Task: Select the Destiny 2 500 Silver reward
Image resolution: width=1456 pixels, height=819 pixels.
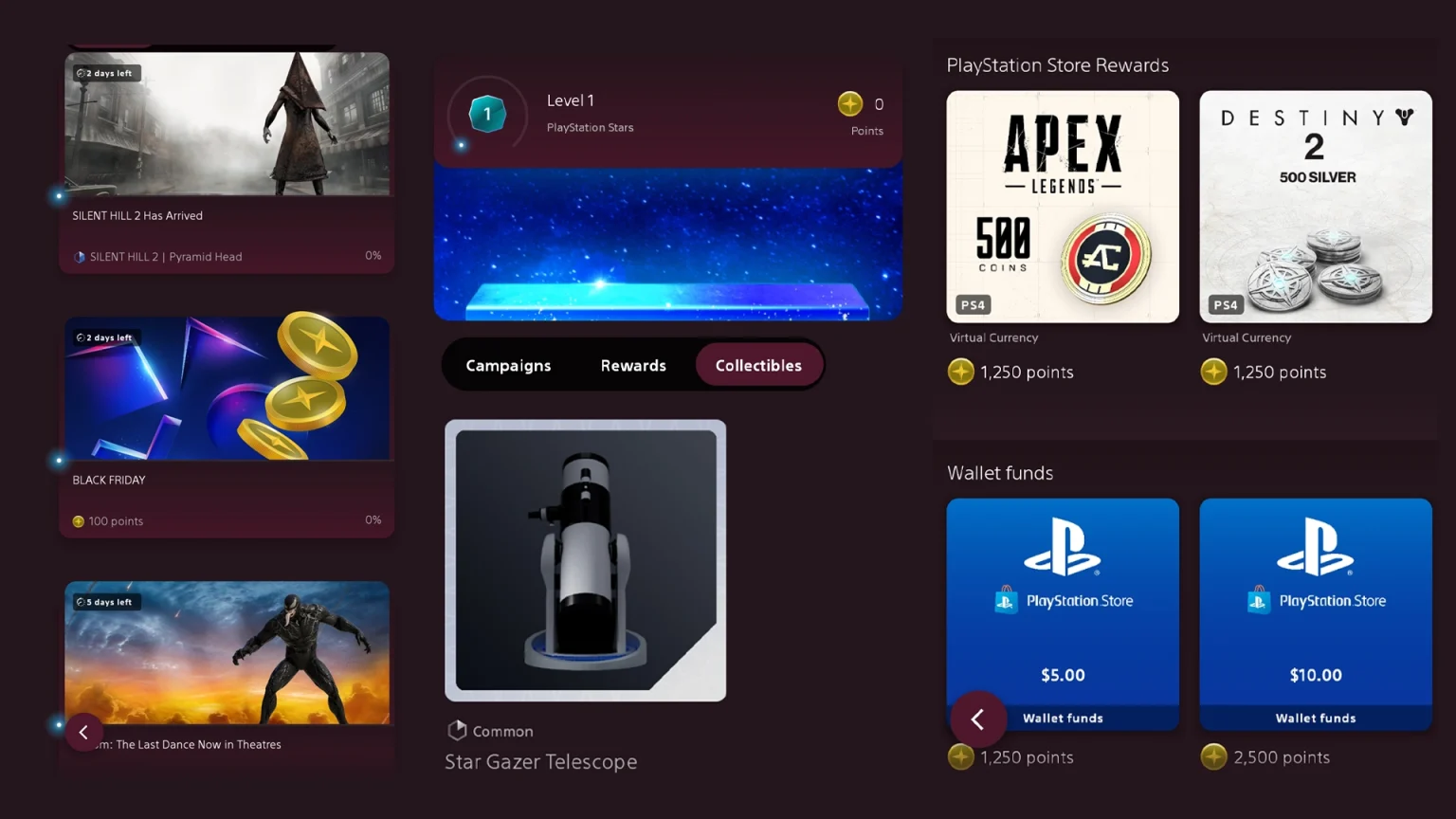Action: tap(1316, 207)
